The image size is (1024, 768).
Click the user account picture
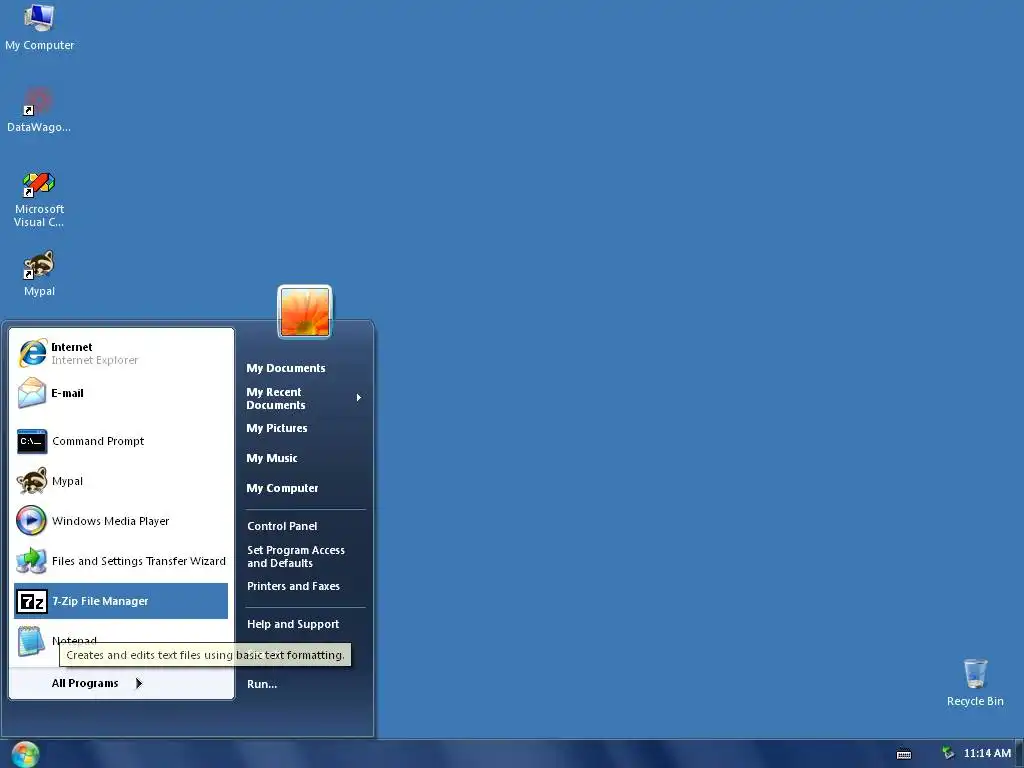(304, 312)
